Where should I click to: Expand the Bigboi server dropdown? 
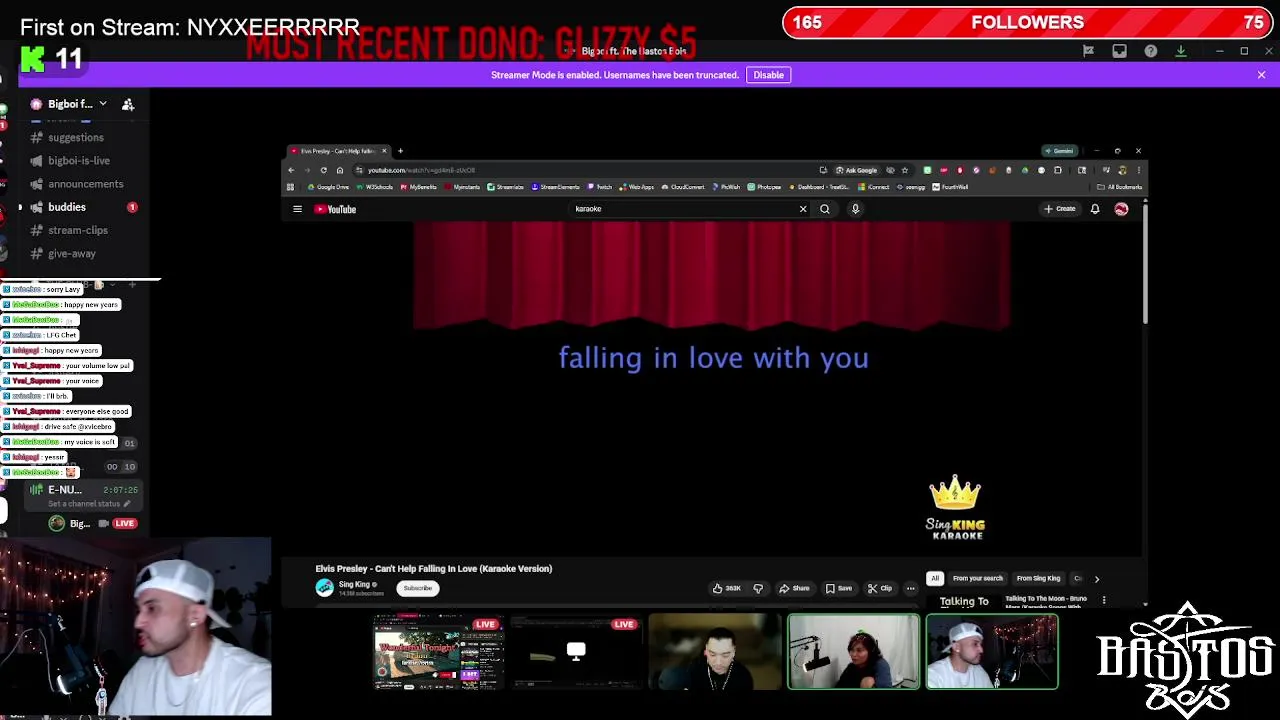coord(102,104)
